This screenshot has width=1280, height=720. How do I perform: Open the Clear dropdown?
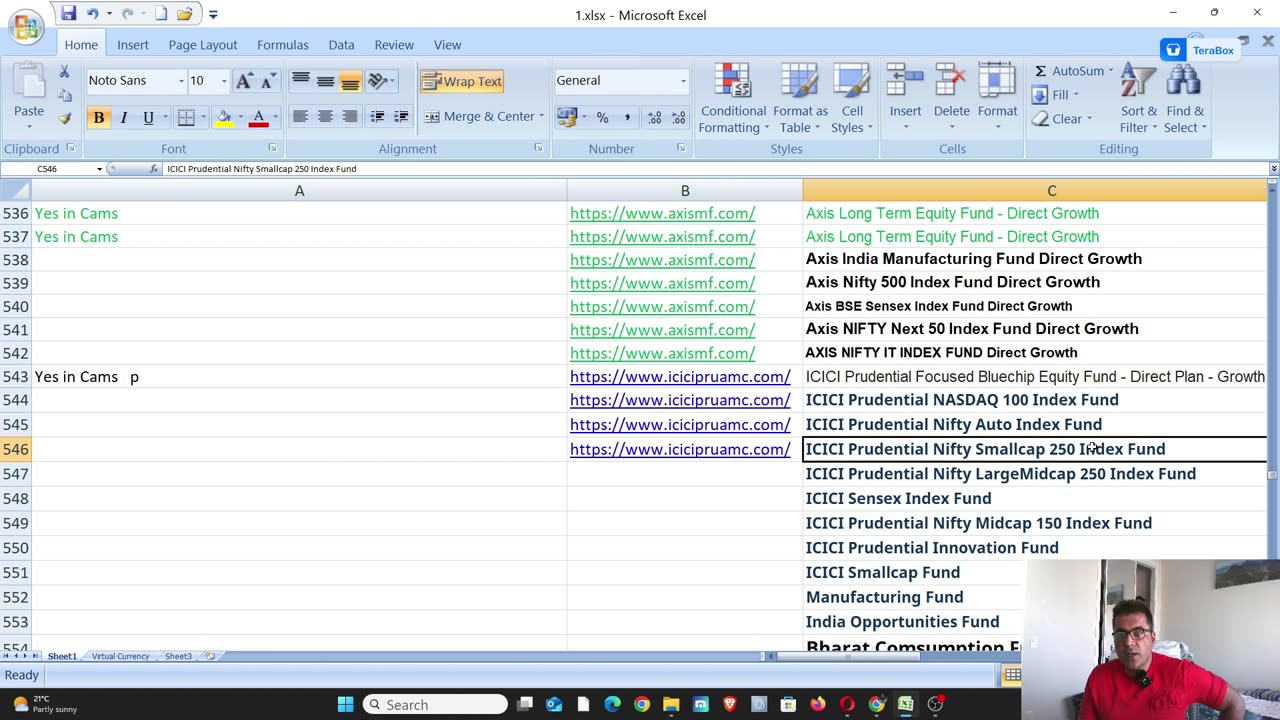1062,119
